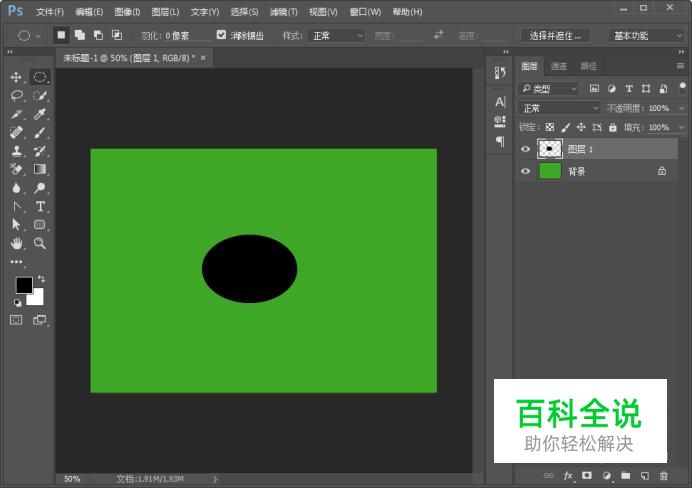The height and width of the screenshot is (488, 692).
Task: Pick the Horizontal Type tool
Action: tap(40, 206)
